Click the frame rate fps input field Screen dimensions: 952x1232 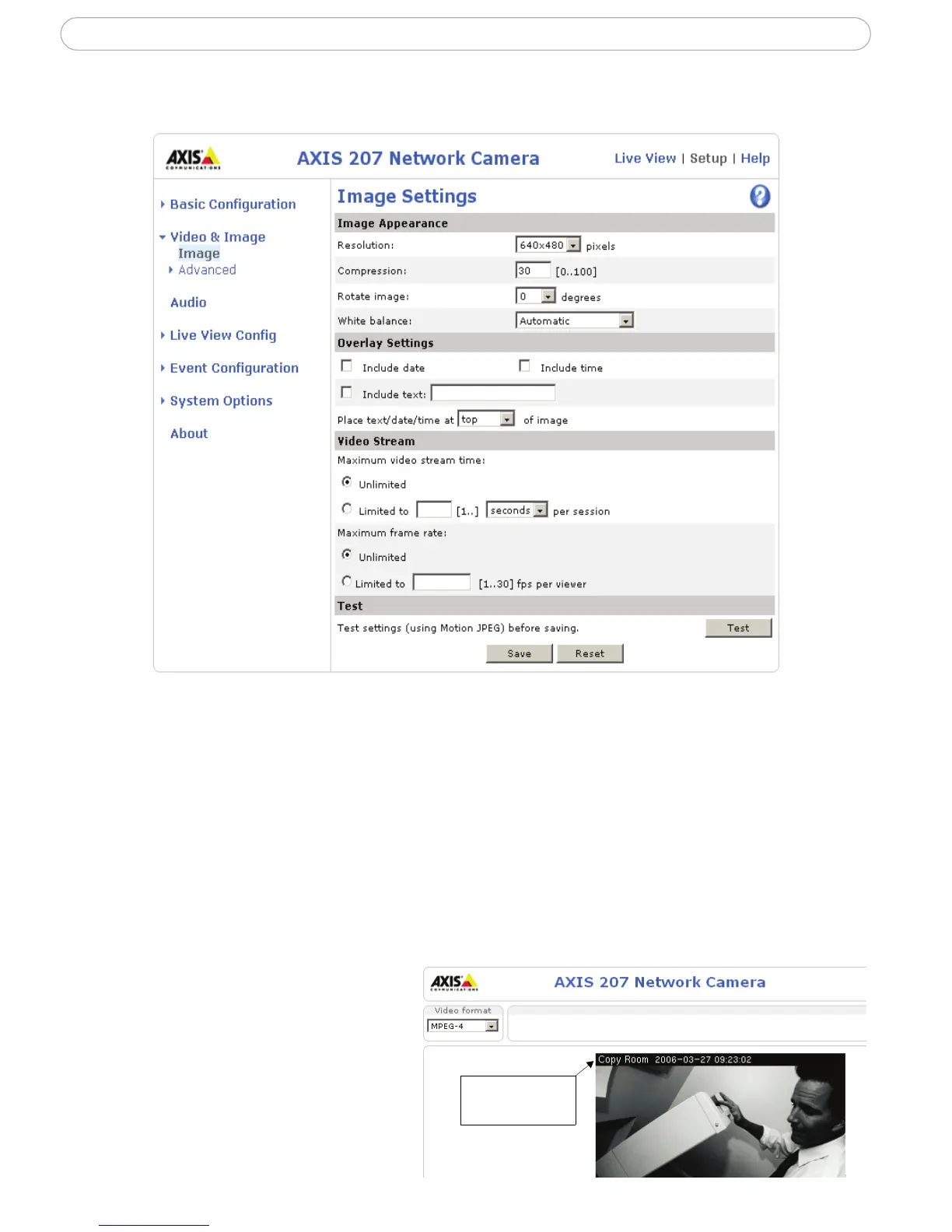(x=442, y=583)
